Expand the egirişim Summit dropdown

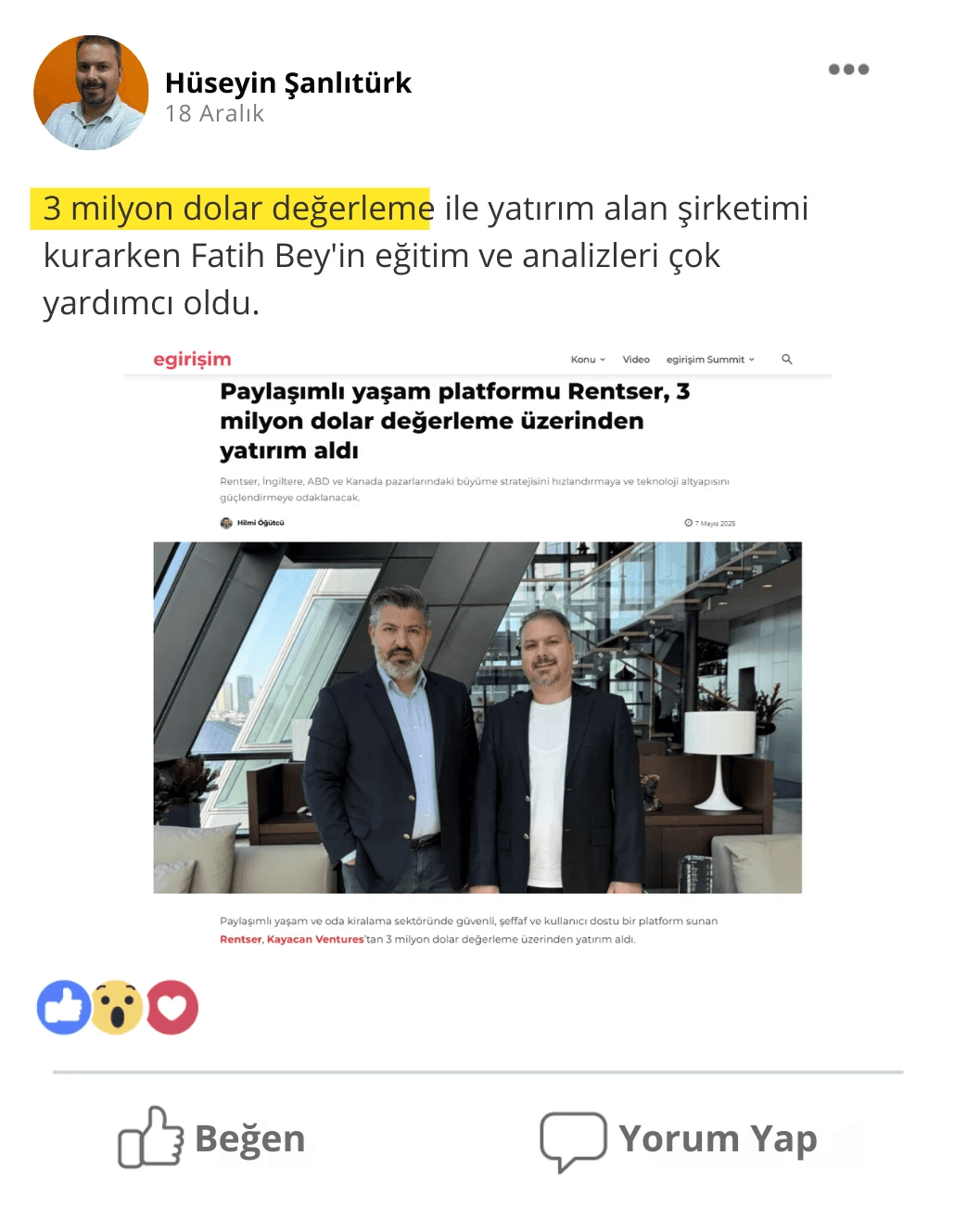click(x=710, y=359)
